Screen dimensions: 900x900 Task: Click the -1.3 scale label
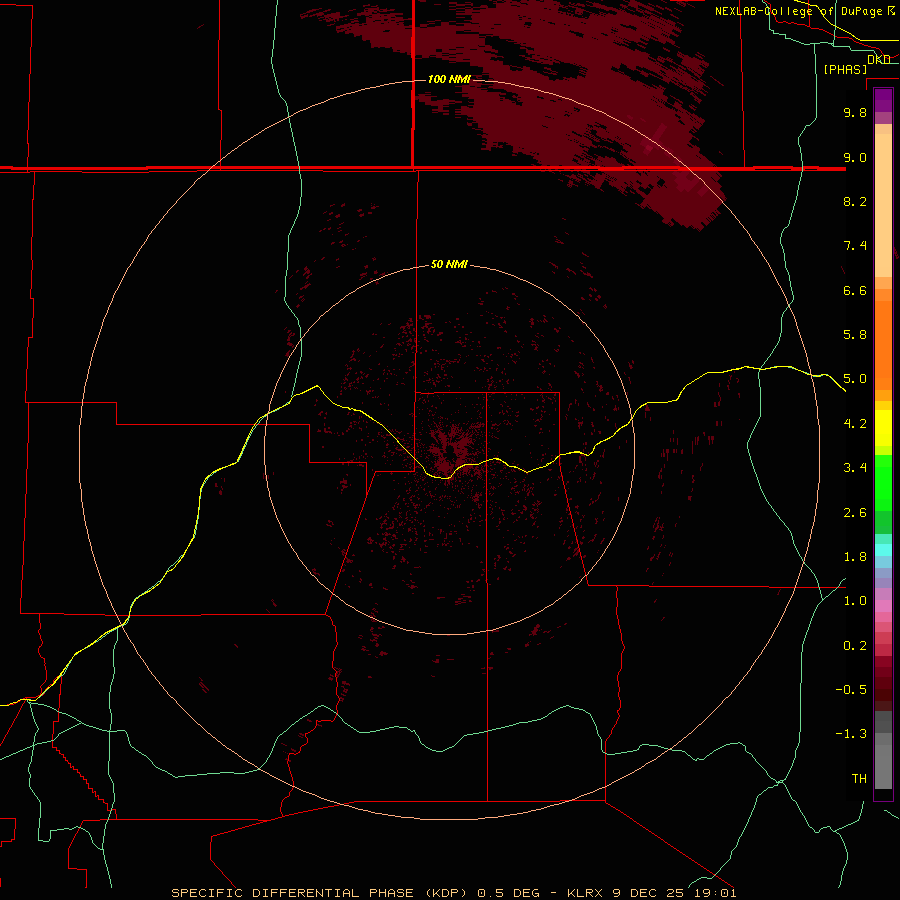(851, 734)
